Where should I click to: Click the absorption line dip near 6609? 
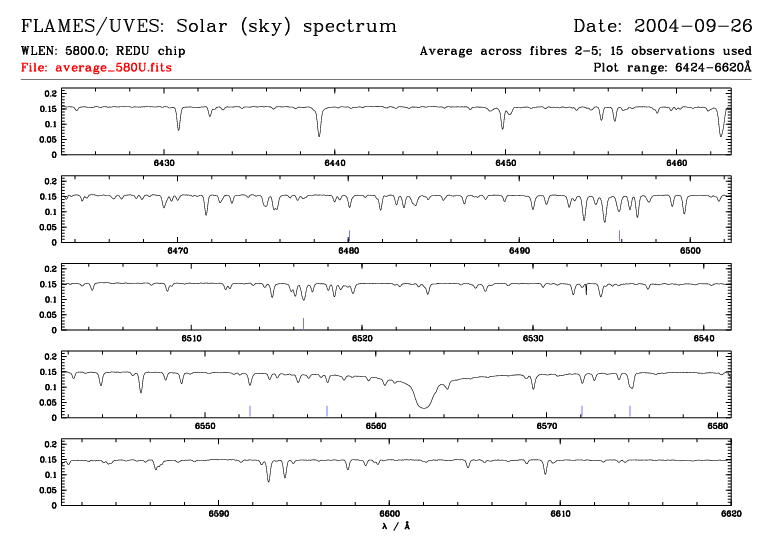coord(545,472)
